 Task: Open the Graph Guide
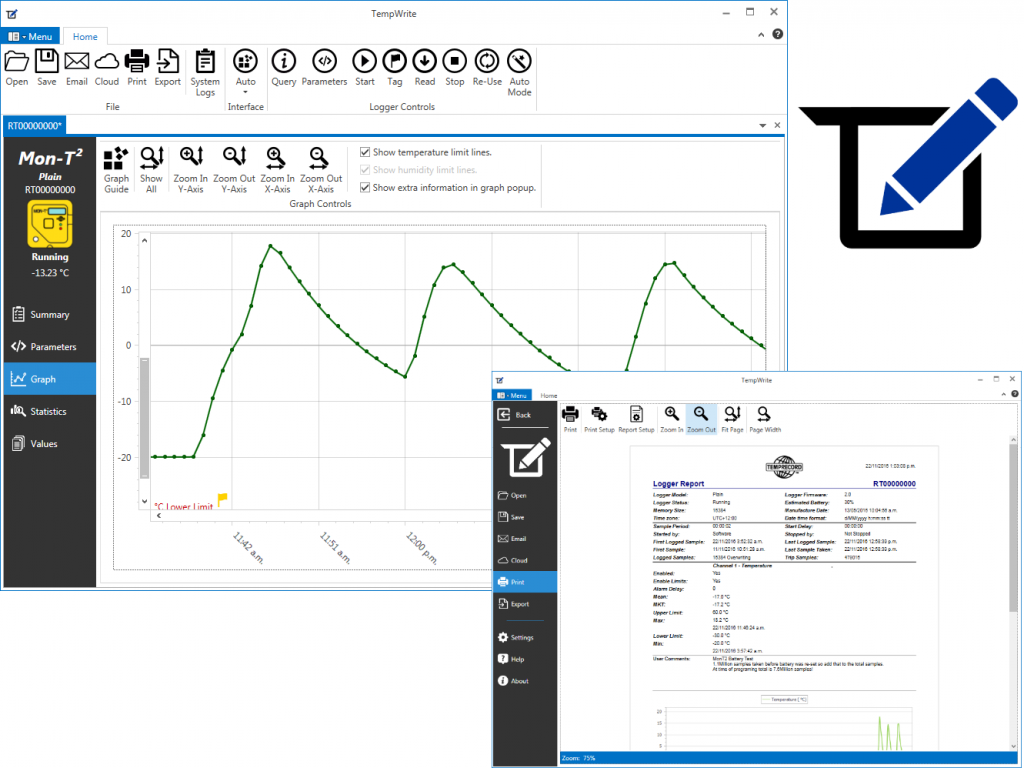[116, 170]
